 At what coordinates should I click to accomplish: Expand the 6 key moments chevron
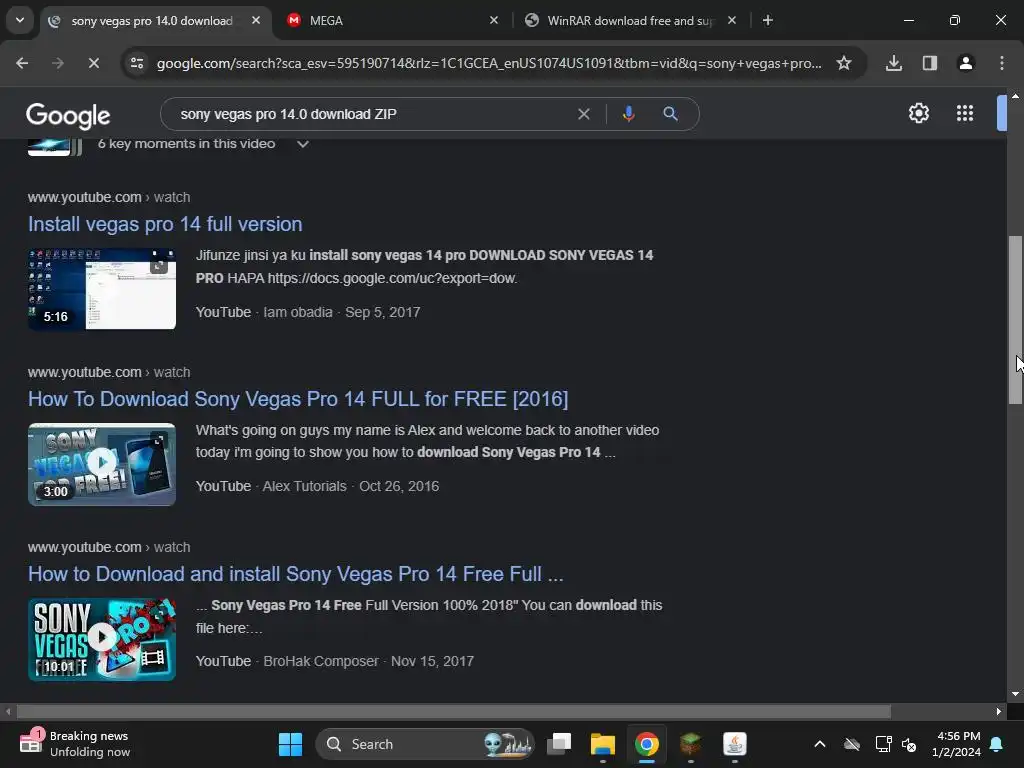(x=302, y=144)
